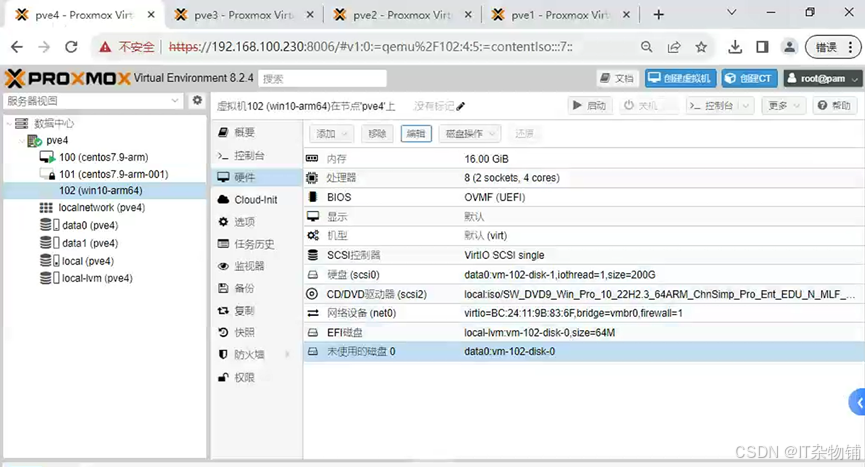
Task: Select data0 (pve4) storage in tree
Action: coord(90,226)
